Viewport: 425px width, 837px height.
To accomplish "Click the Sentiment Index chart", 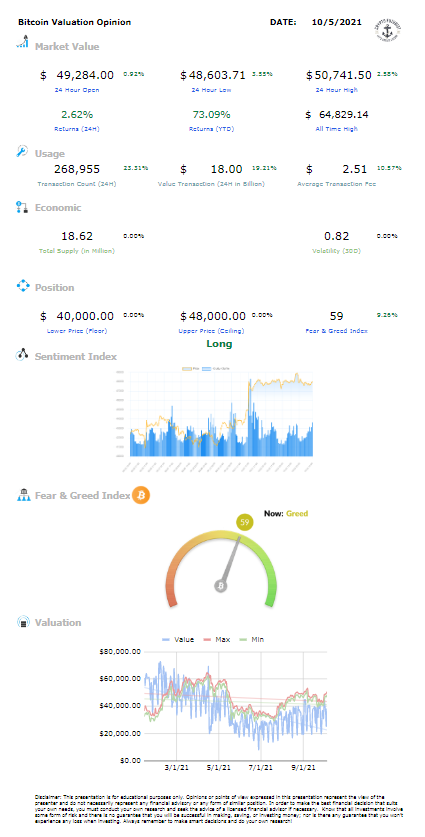I will pos(214,419).
